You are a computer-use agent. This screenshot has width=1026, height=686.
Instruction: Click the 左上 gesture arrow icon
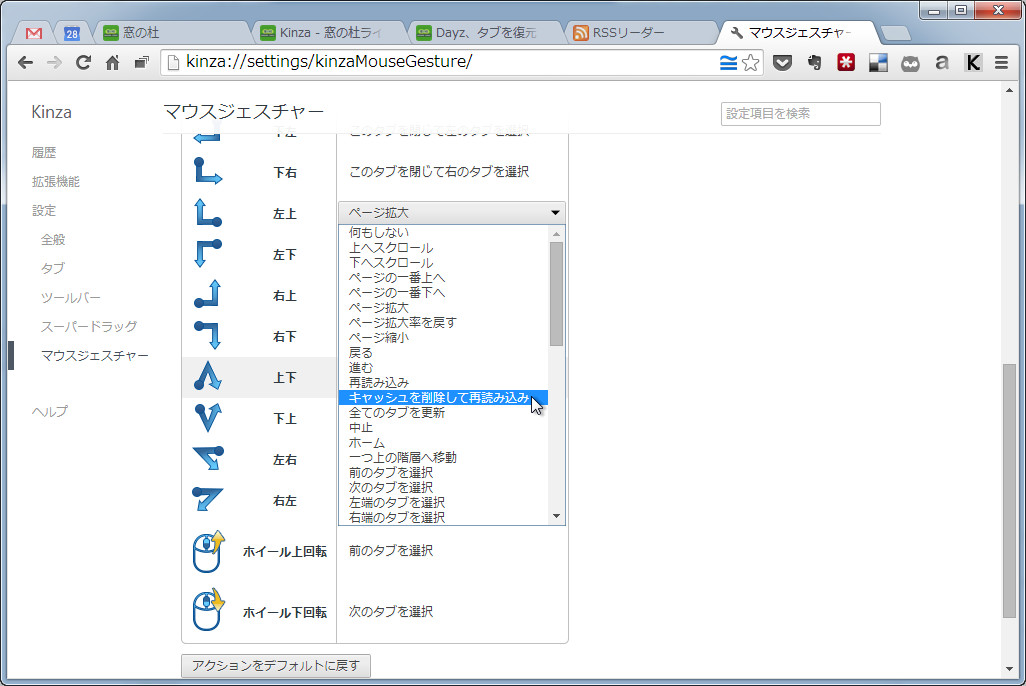(x=208, y=213)
